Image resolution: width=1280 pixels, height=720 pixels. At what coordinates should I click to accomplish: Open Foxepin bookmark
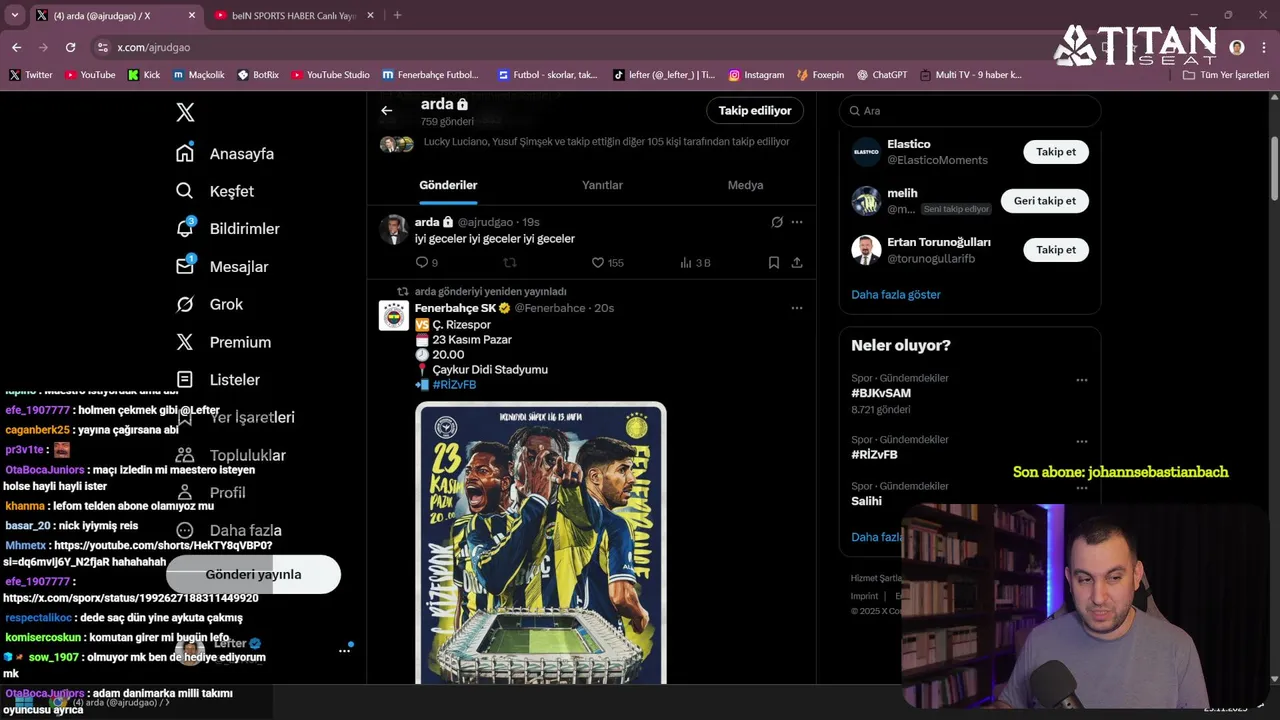click(820, 75)
